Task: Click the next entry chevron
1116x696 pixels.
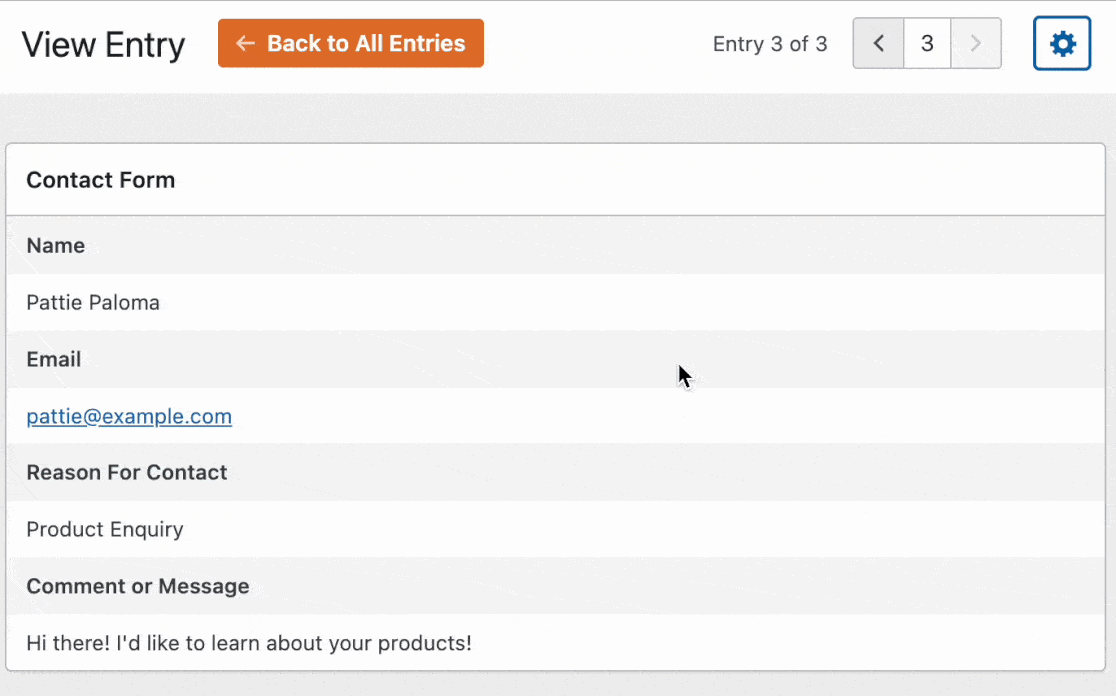Action: click(976, 43)
